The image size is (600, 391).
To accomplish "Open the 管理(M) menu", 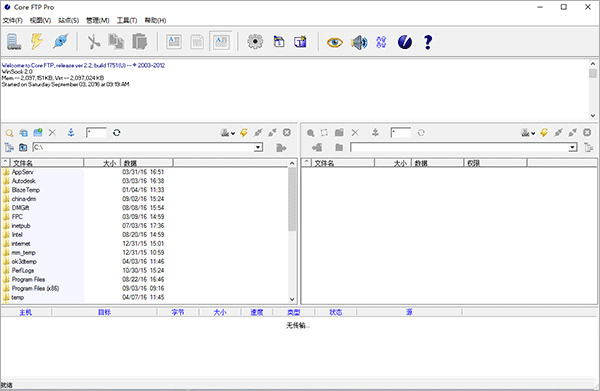I will click(98, 20).
